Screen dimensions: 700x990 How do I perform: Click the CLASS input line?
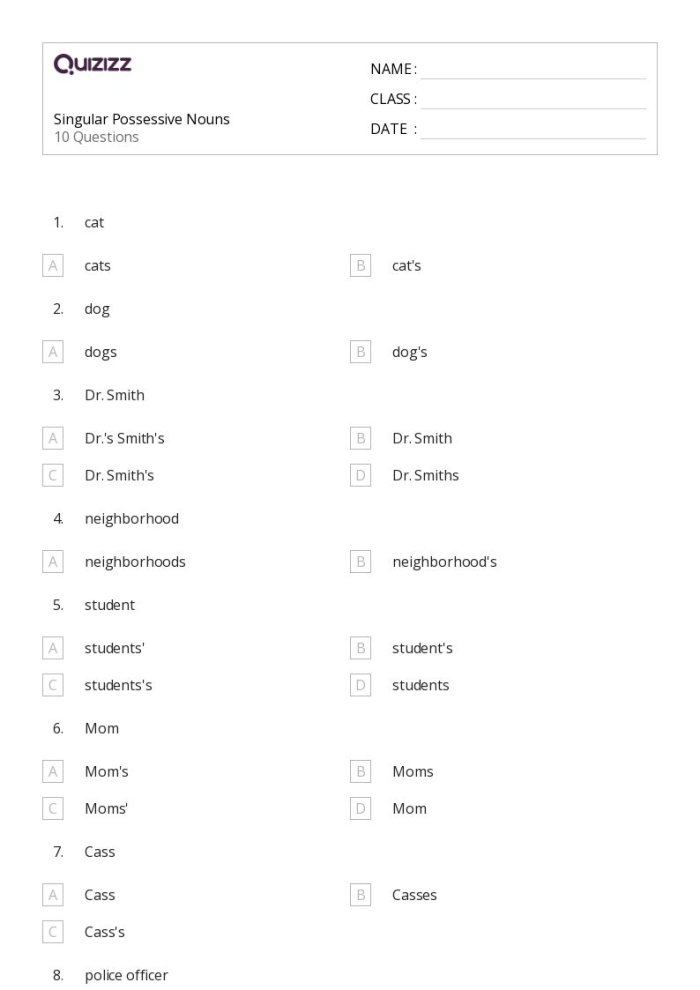533,99
